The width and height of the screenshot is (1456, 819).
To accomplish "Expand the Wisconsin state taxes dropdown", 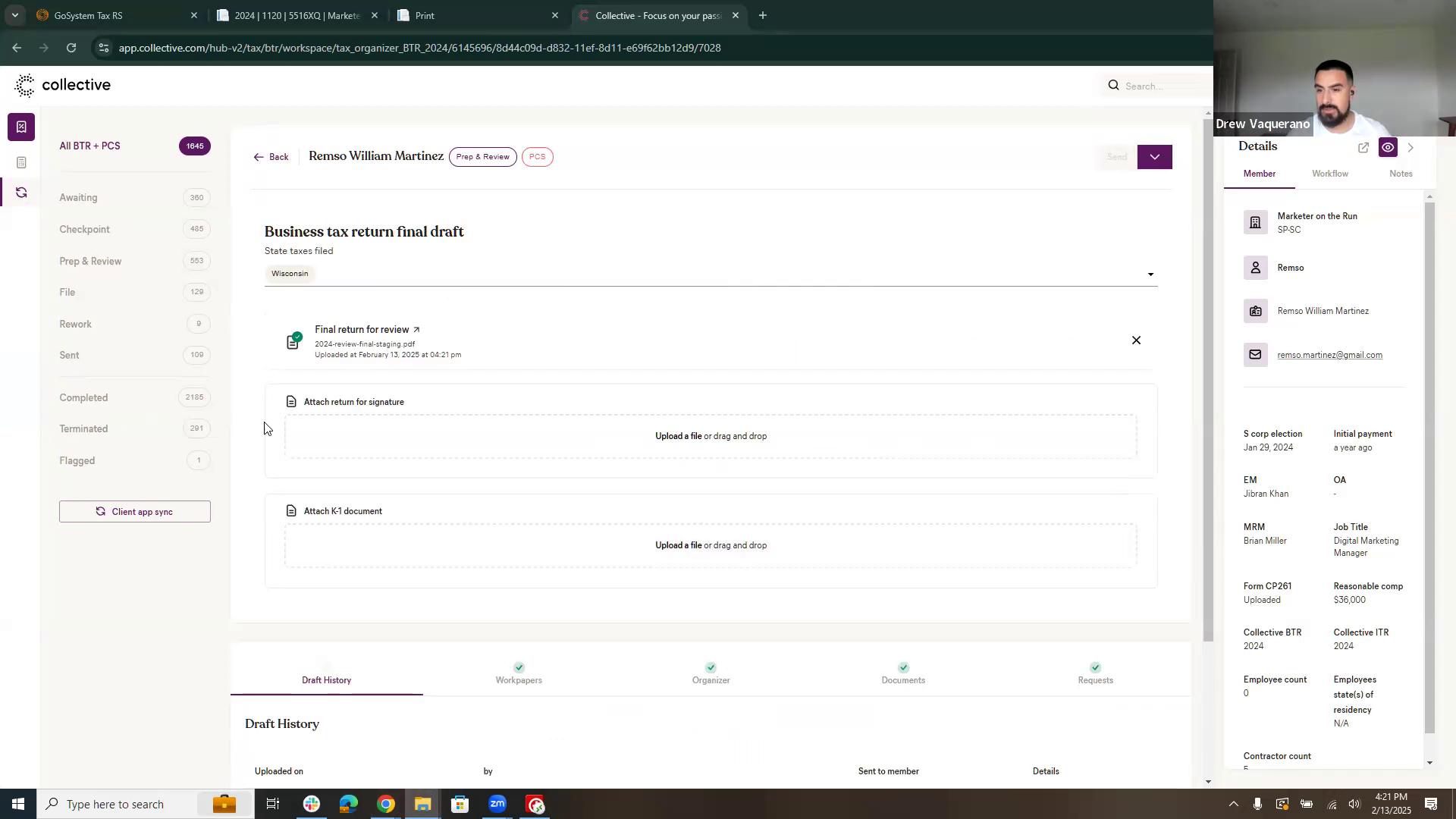I will click(1150, 275).
